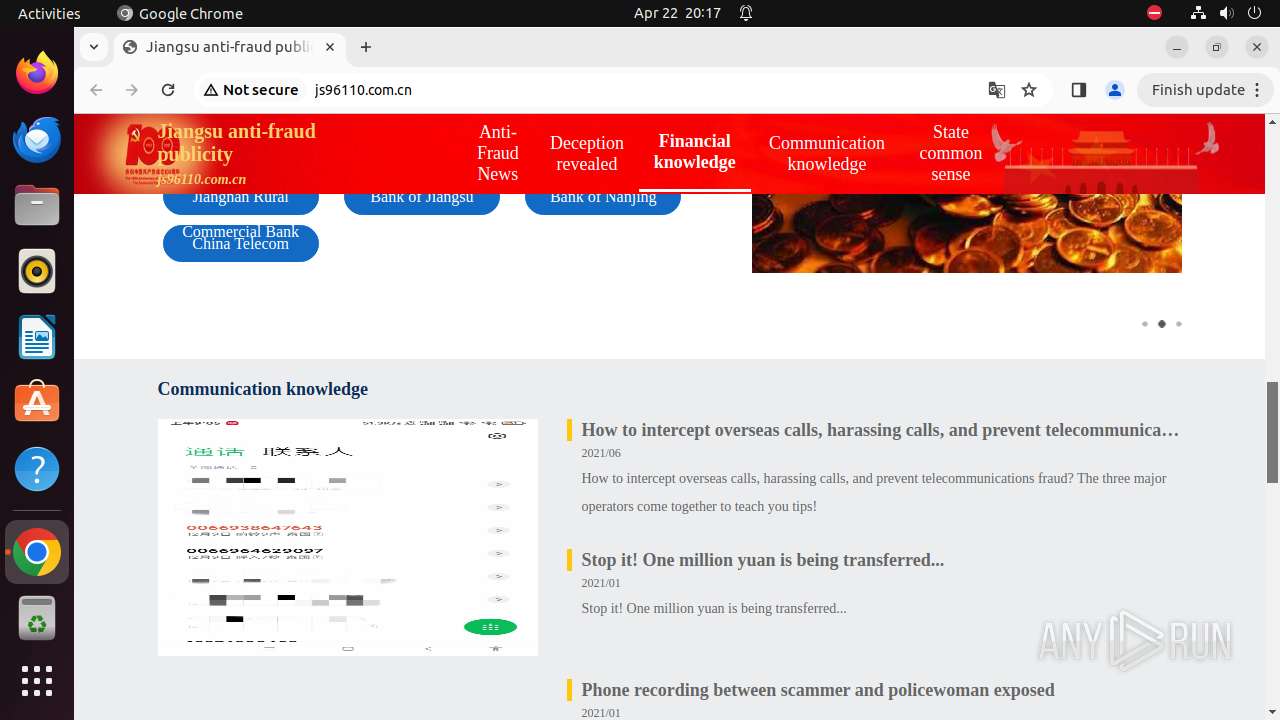Go forward in browser history

click(x=132, y=90)
